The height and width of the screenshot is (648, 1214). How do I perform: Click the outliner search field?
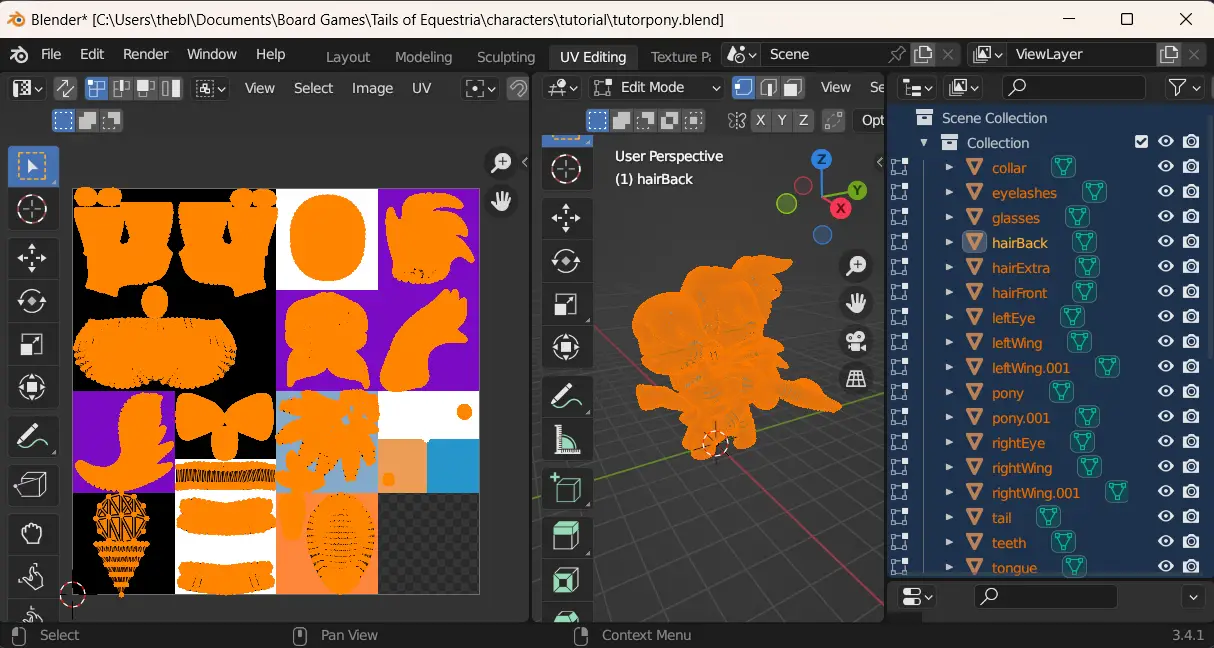1074,87
